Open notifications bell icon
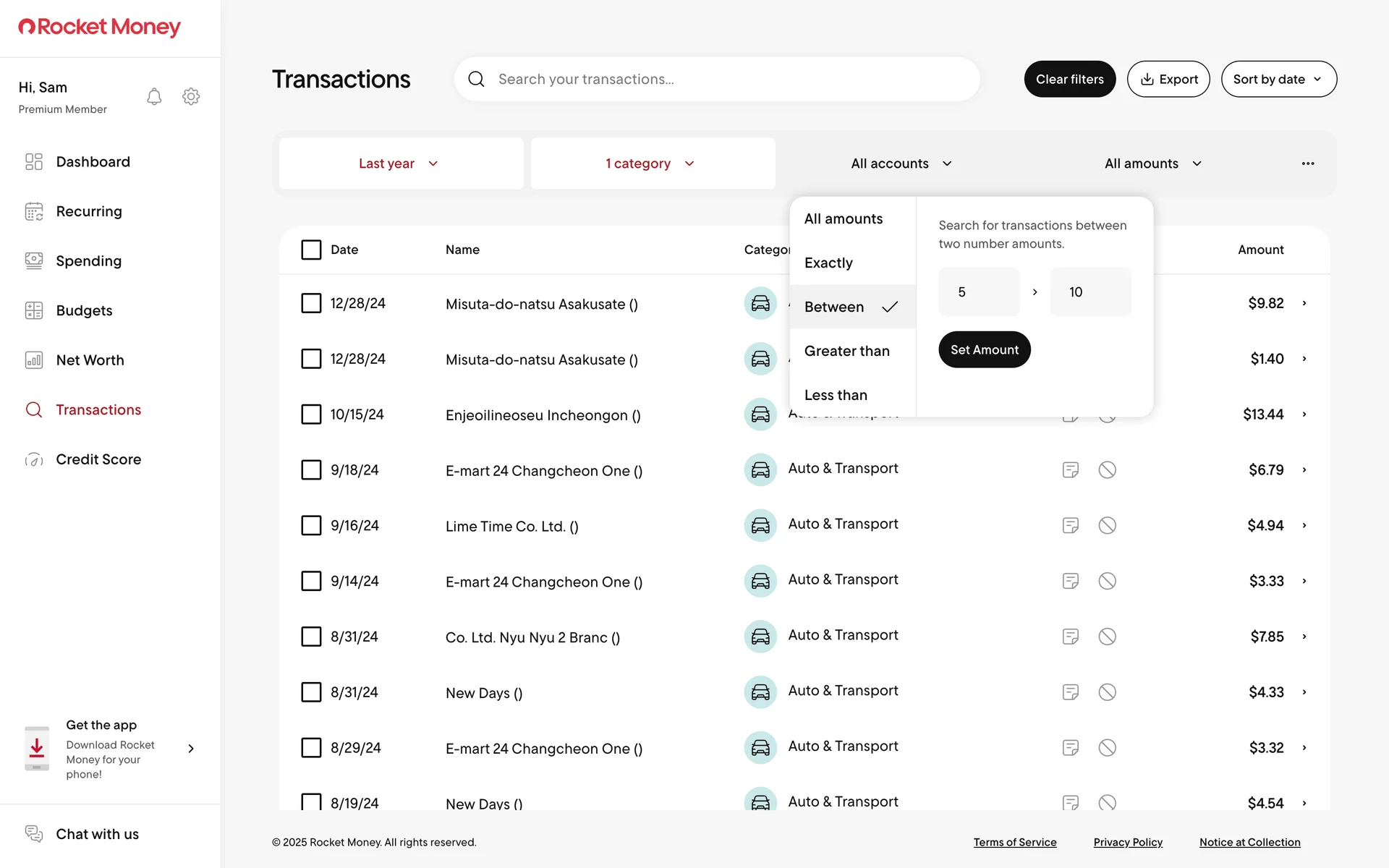The width and height of the screenshot is (1389, 868). click(x=154, y=96)
